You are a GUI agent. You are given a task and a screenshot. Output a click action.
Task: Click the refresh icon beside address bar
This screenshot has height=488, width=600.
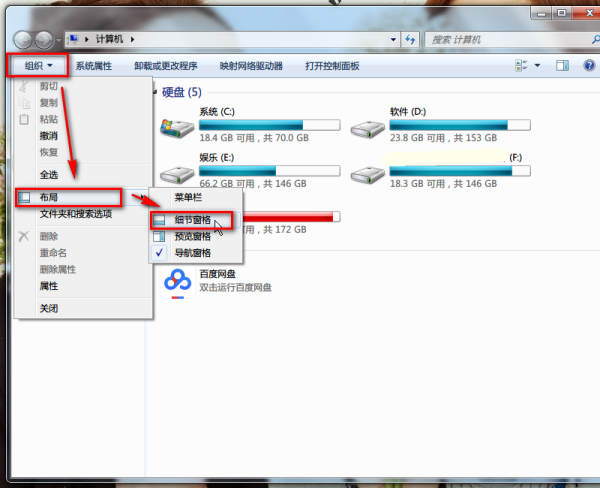(410, 39)
